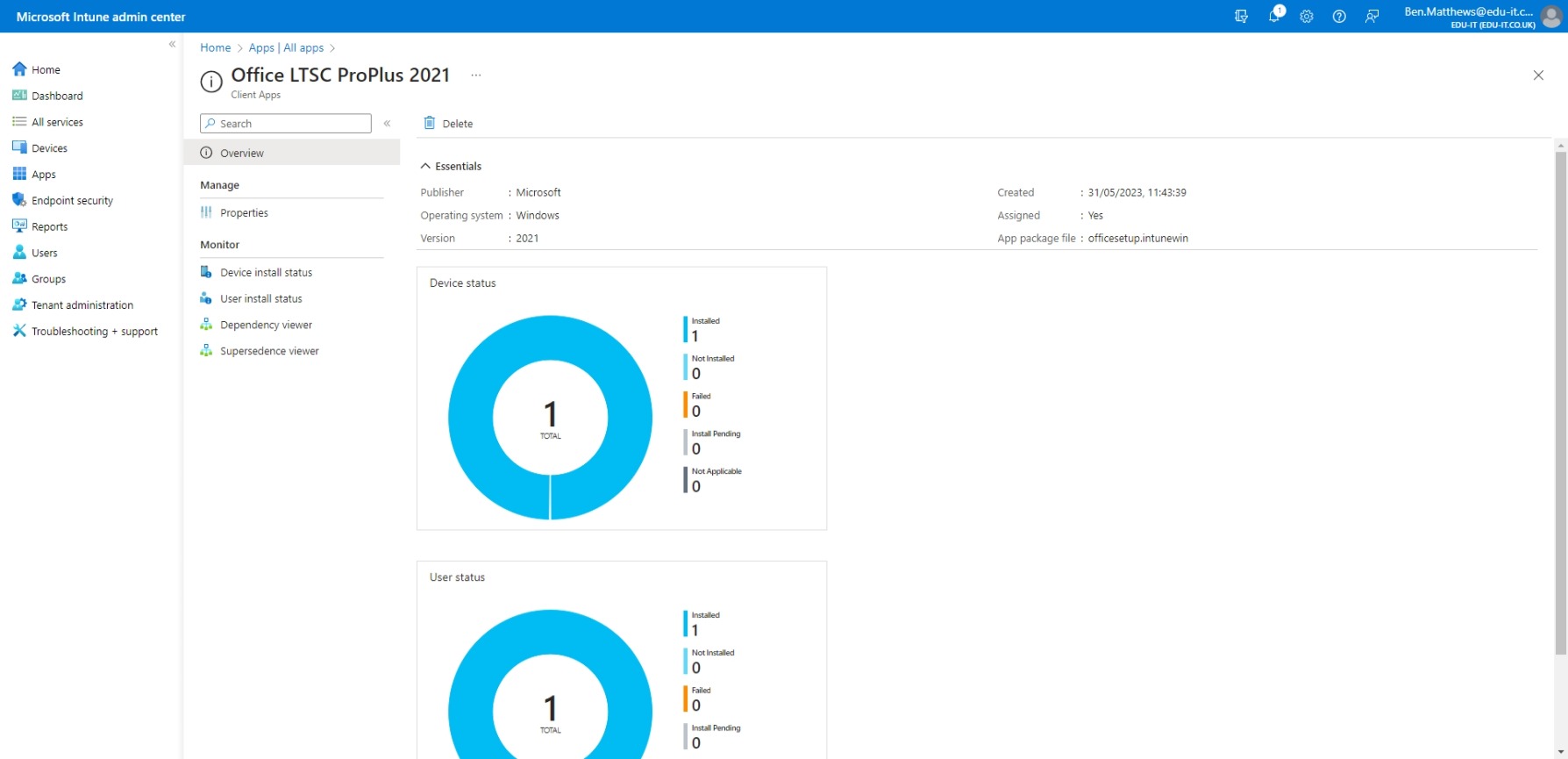Click the scrollbar down arrow
The width and height of the screenshot is (1568, 759).
tap(1561, 753)
